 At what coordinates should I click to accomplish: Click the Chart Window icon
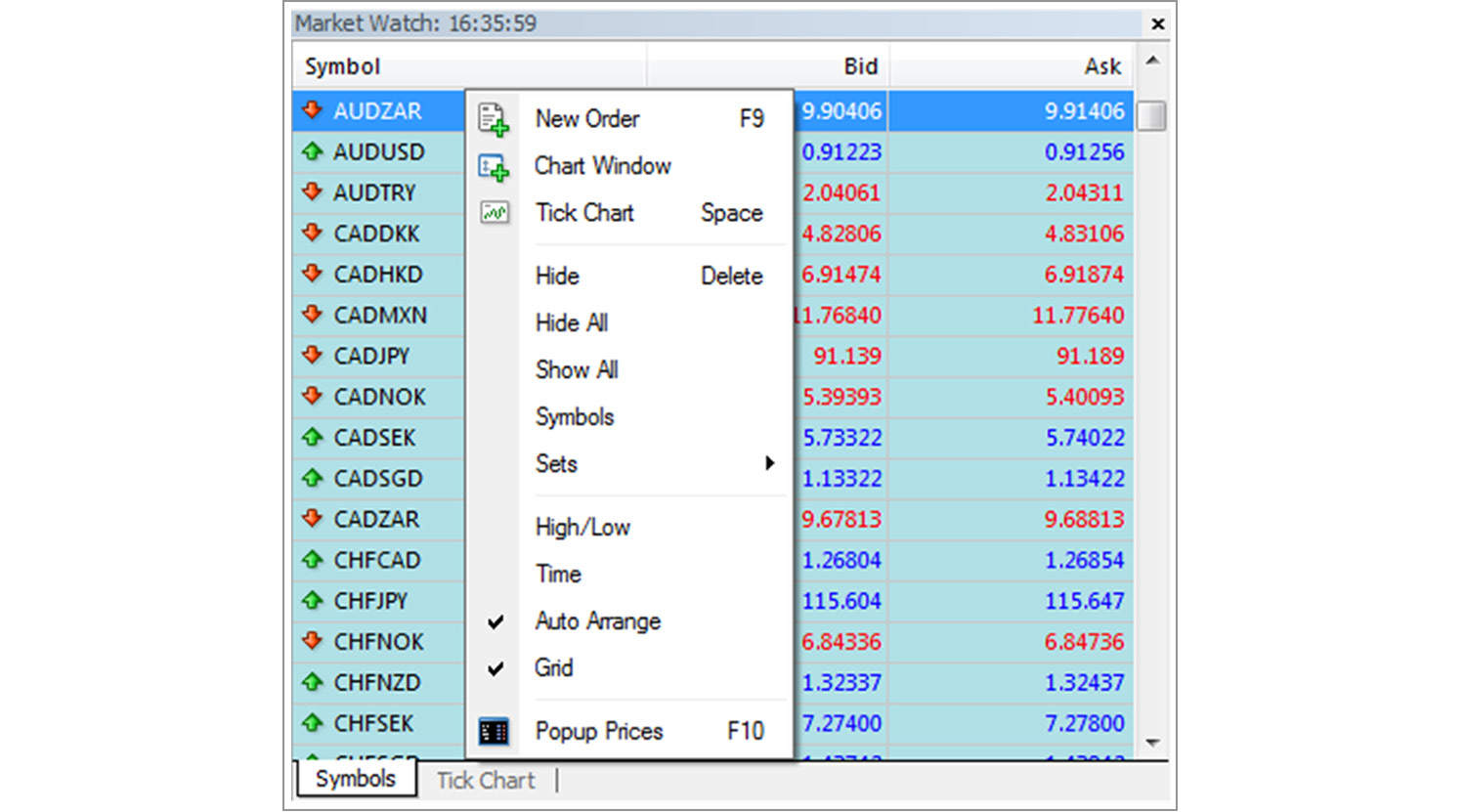[494, 167]
